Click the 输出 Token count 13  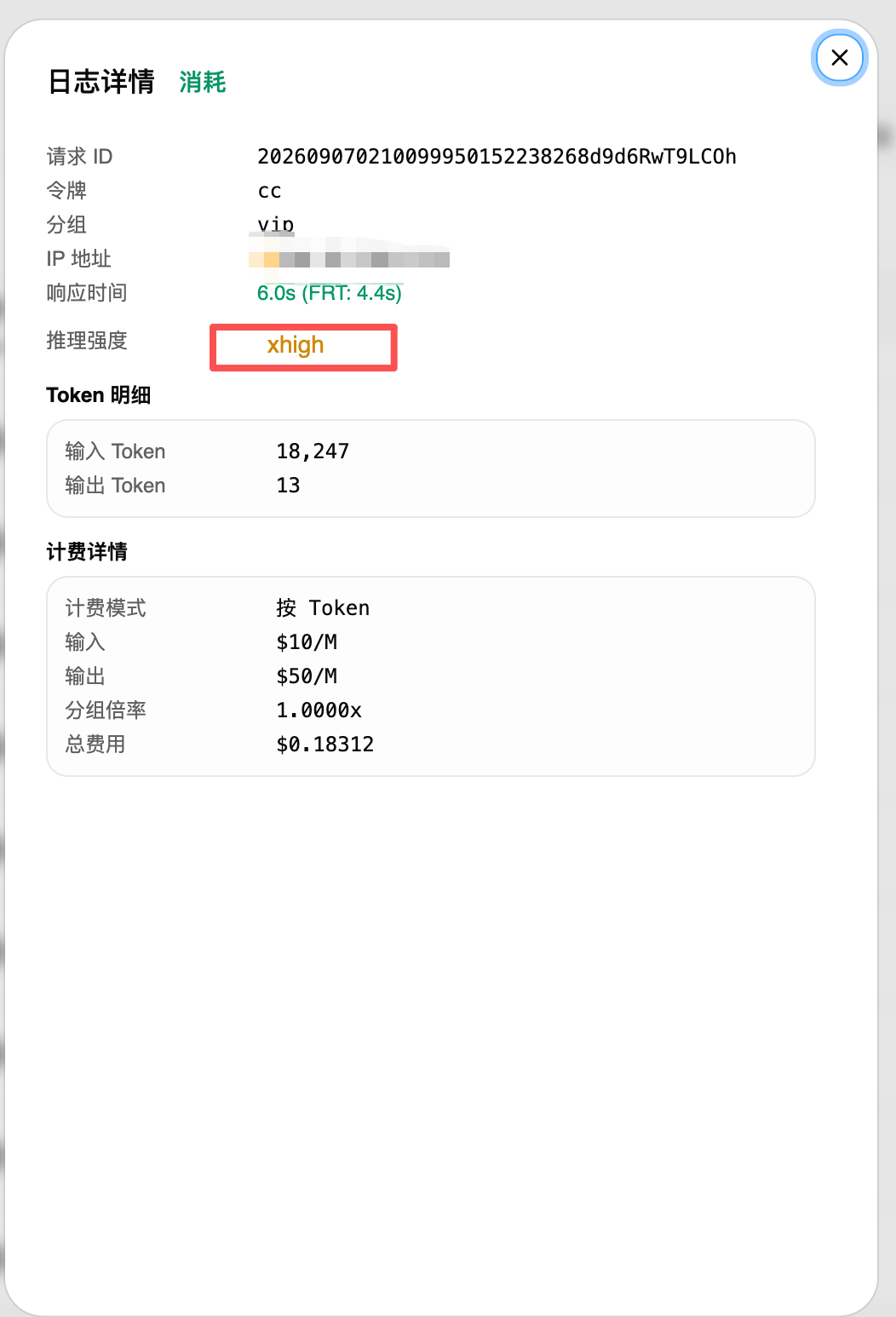pos(288,486)
